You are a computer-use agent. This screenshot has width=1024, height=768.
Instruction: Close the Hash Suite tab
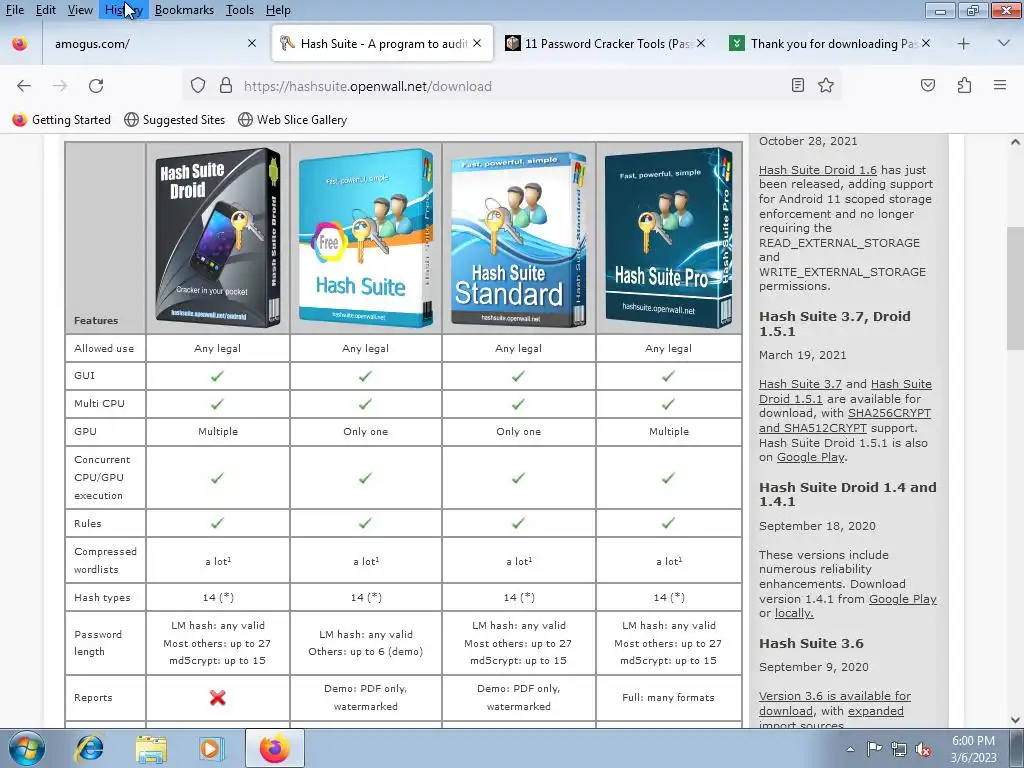click(477, 43)
